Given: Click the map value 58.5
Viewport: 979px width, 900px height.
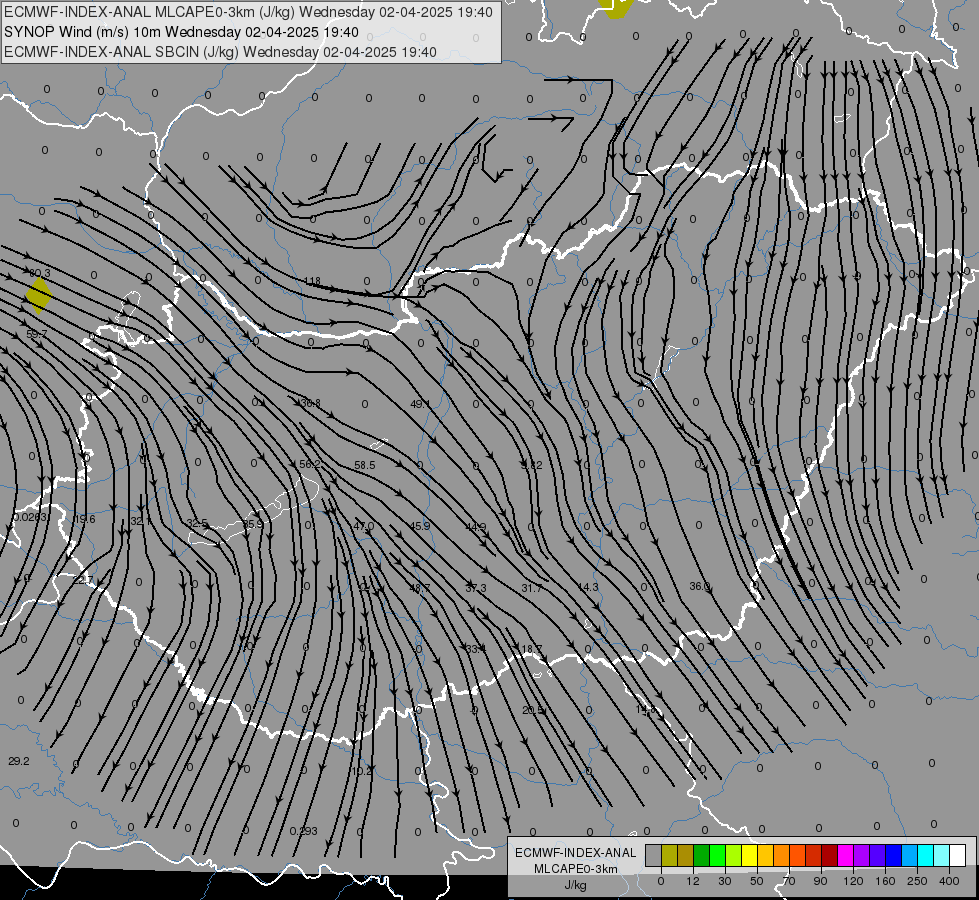Looking at the screenshot, I should [x=365, y=465].
